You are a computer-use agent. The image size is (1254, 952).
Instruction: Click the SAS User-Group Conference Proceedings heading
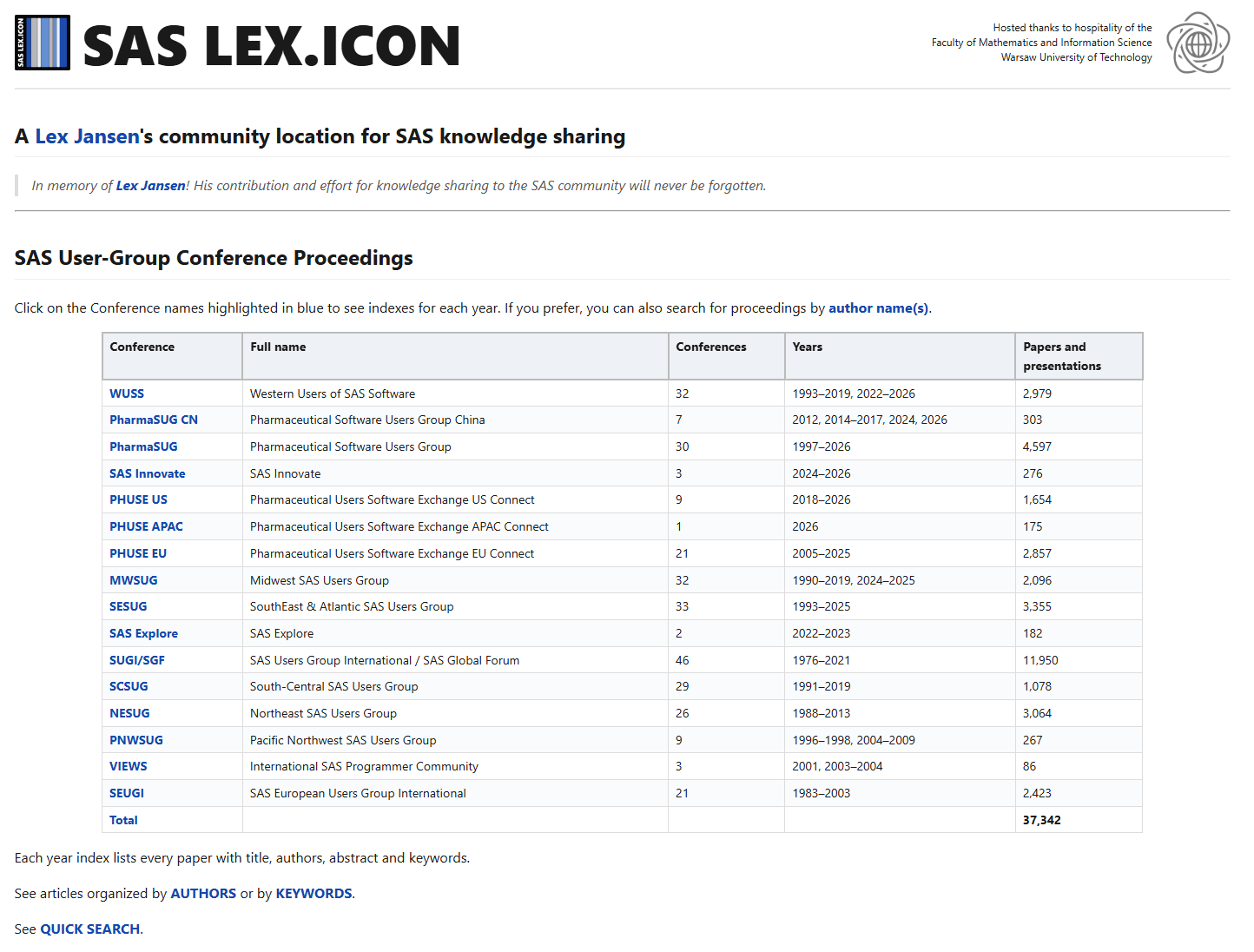214,258
